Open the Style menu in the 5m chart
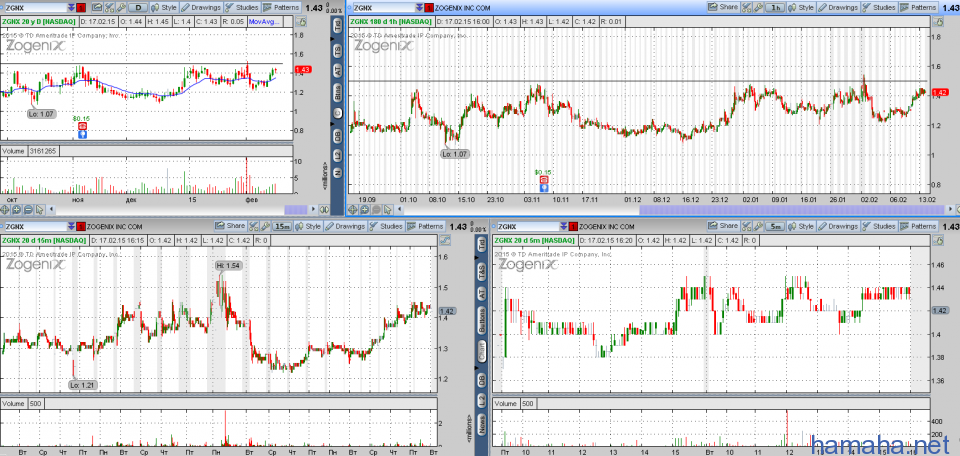960x456 pixels. pyautogui.click(x=801, y=226)
